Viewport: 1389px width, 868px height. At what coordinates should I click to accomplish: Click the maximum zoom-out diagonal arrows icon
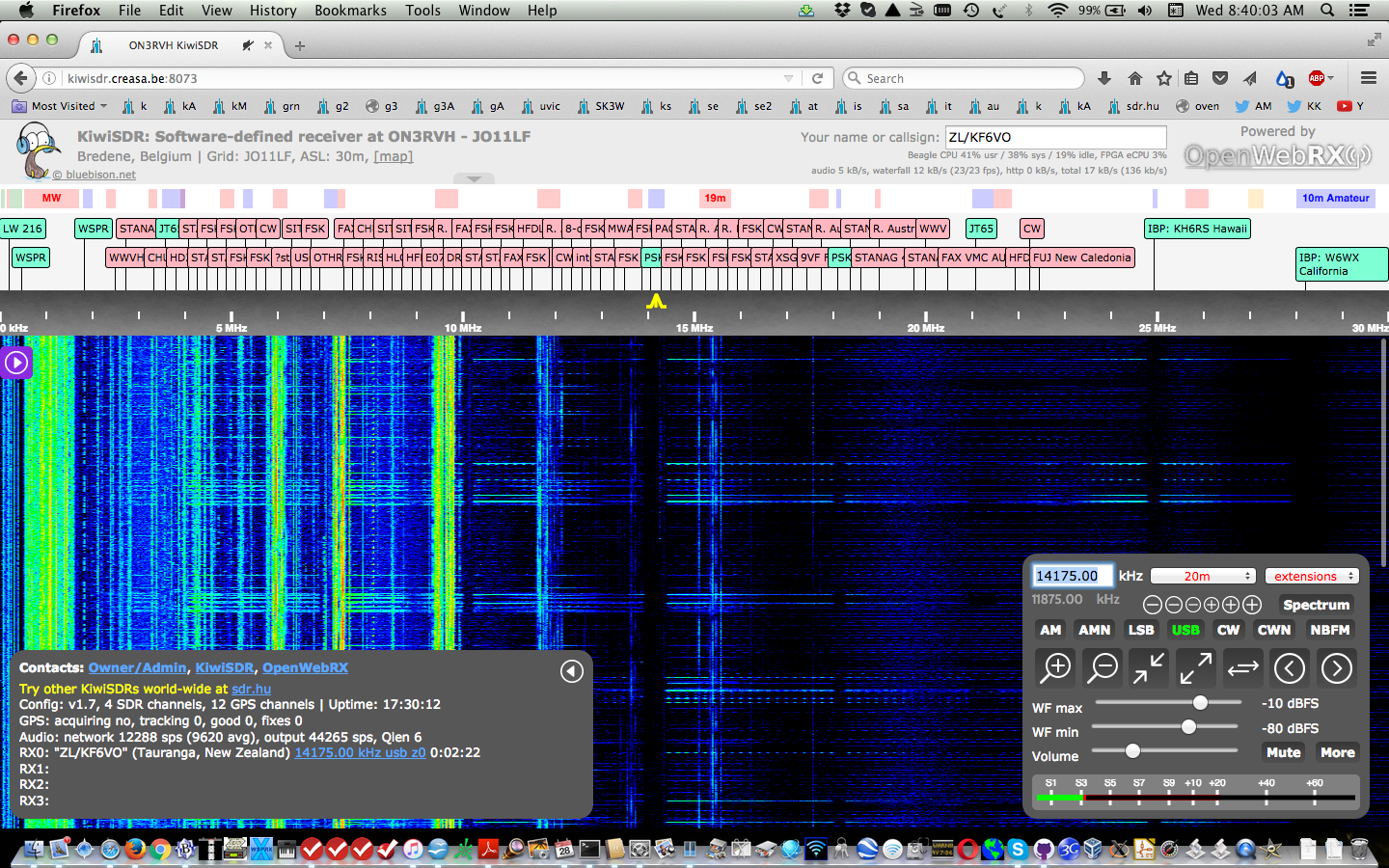point(1195,668)
